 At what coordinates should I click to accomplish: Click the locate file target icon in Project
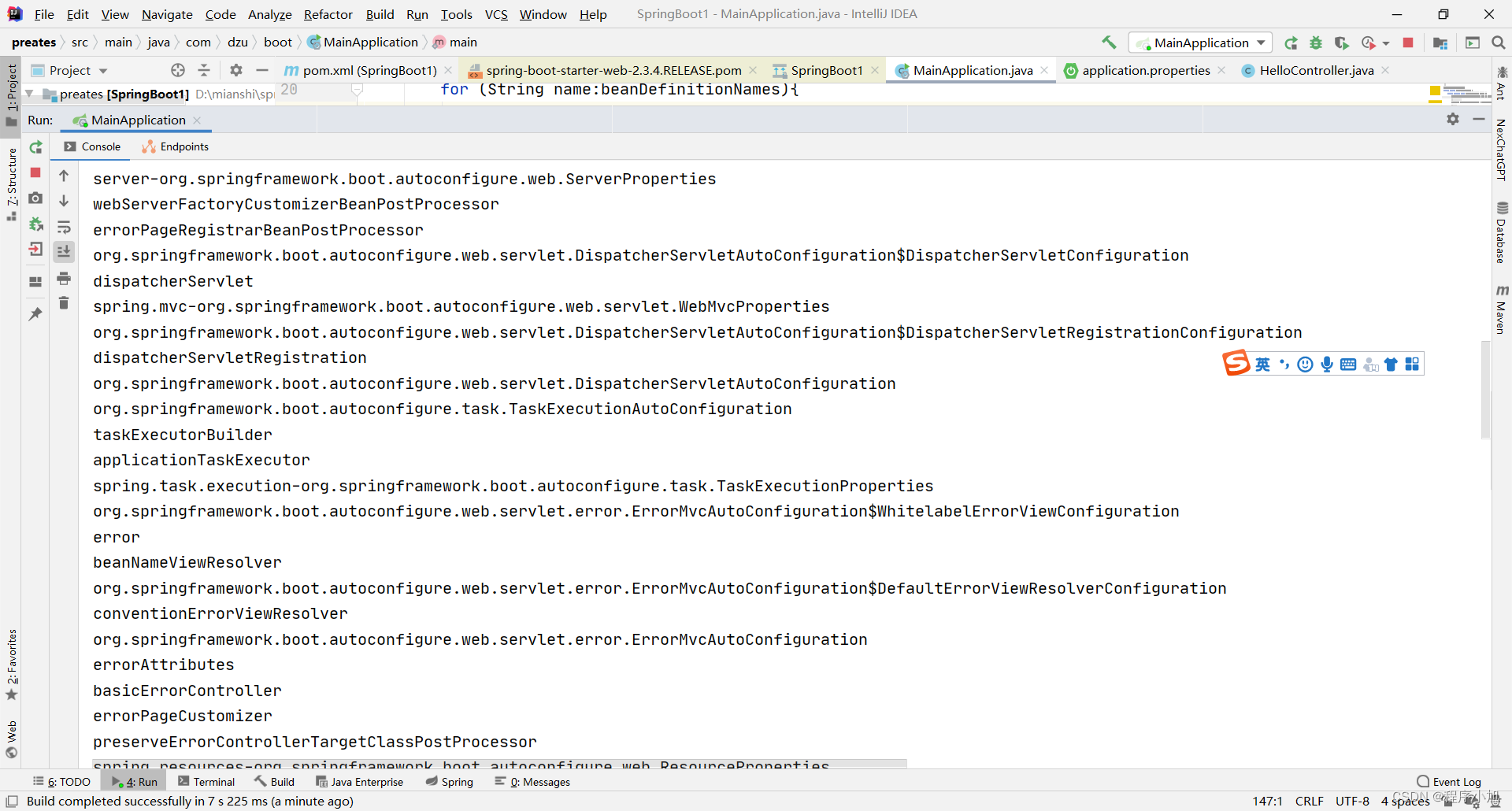point(178,70)
